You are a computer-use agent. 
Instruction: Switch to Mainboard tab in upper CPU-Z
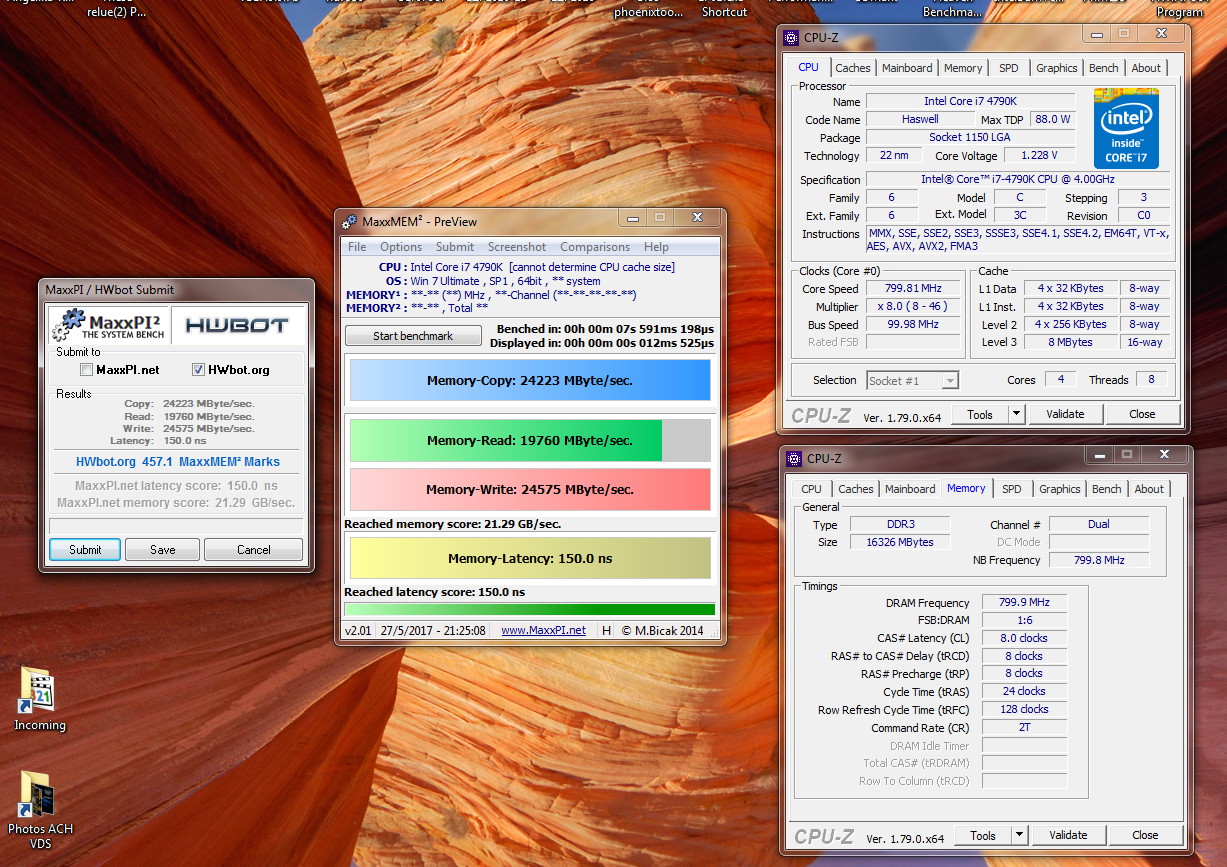[x=907, y=68]
